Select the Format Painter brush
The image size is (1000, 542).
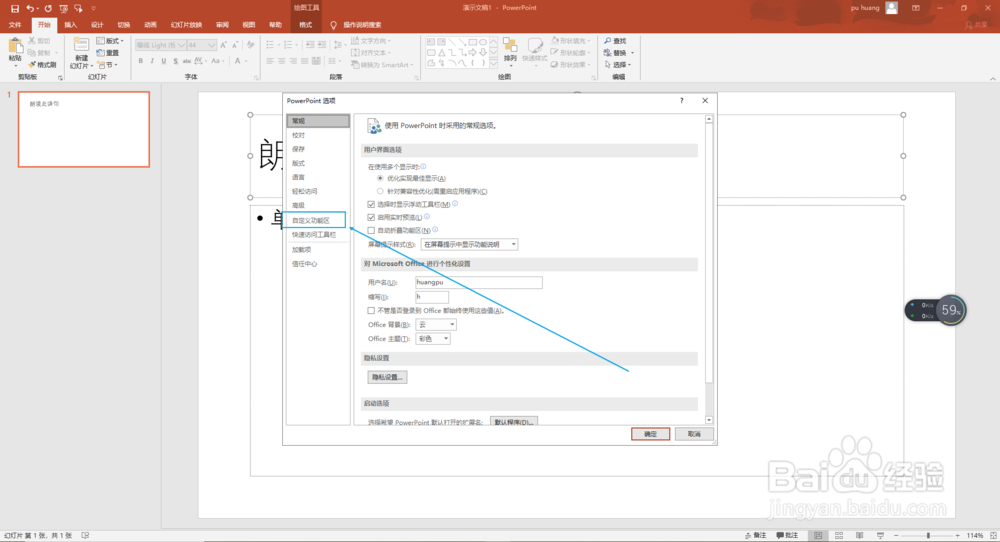[31, 64]
